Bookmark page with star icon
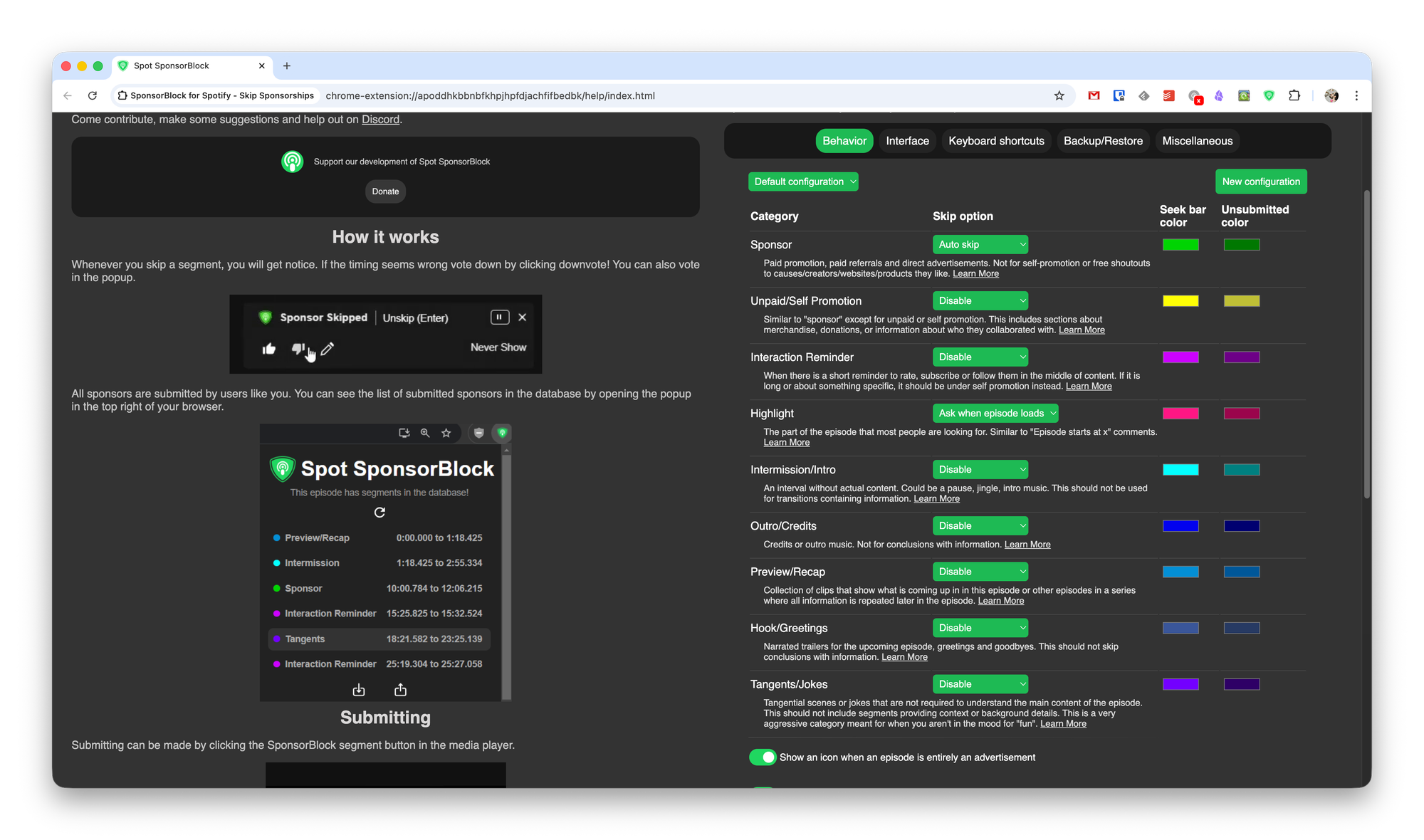The height and width of the screenshot is (840, 1424). coord(1059,95)
